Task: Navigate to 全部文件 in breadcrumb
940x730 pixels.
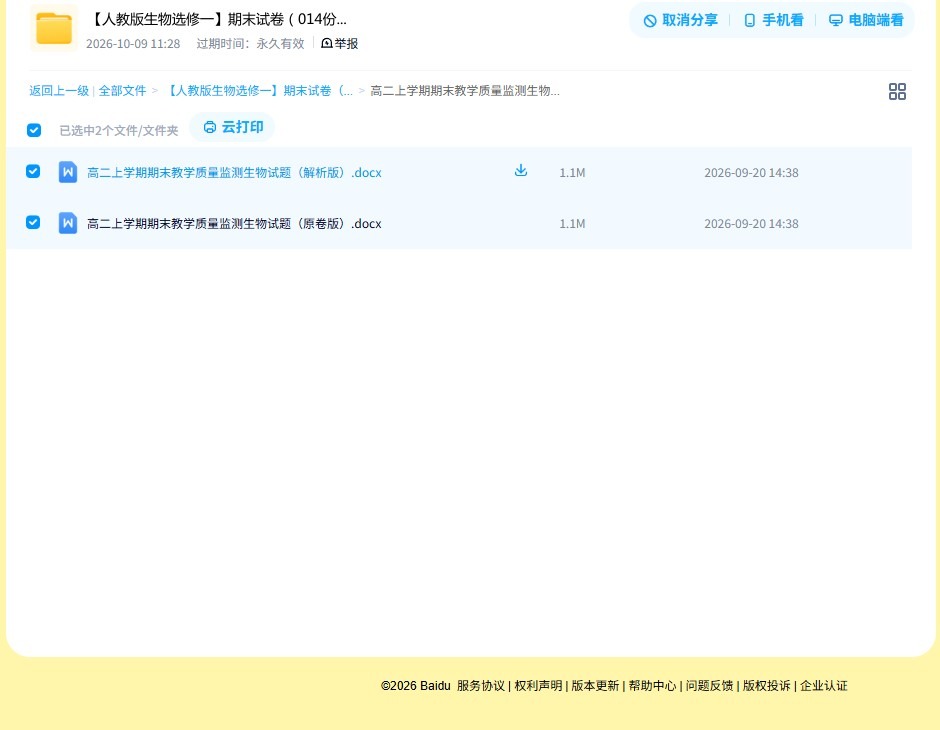Action: (122, 91)
